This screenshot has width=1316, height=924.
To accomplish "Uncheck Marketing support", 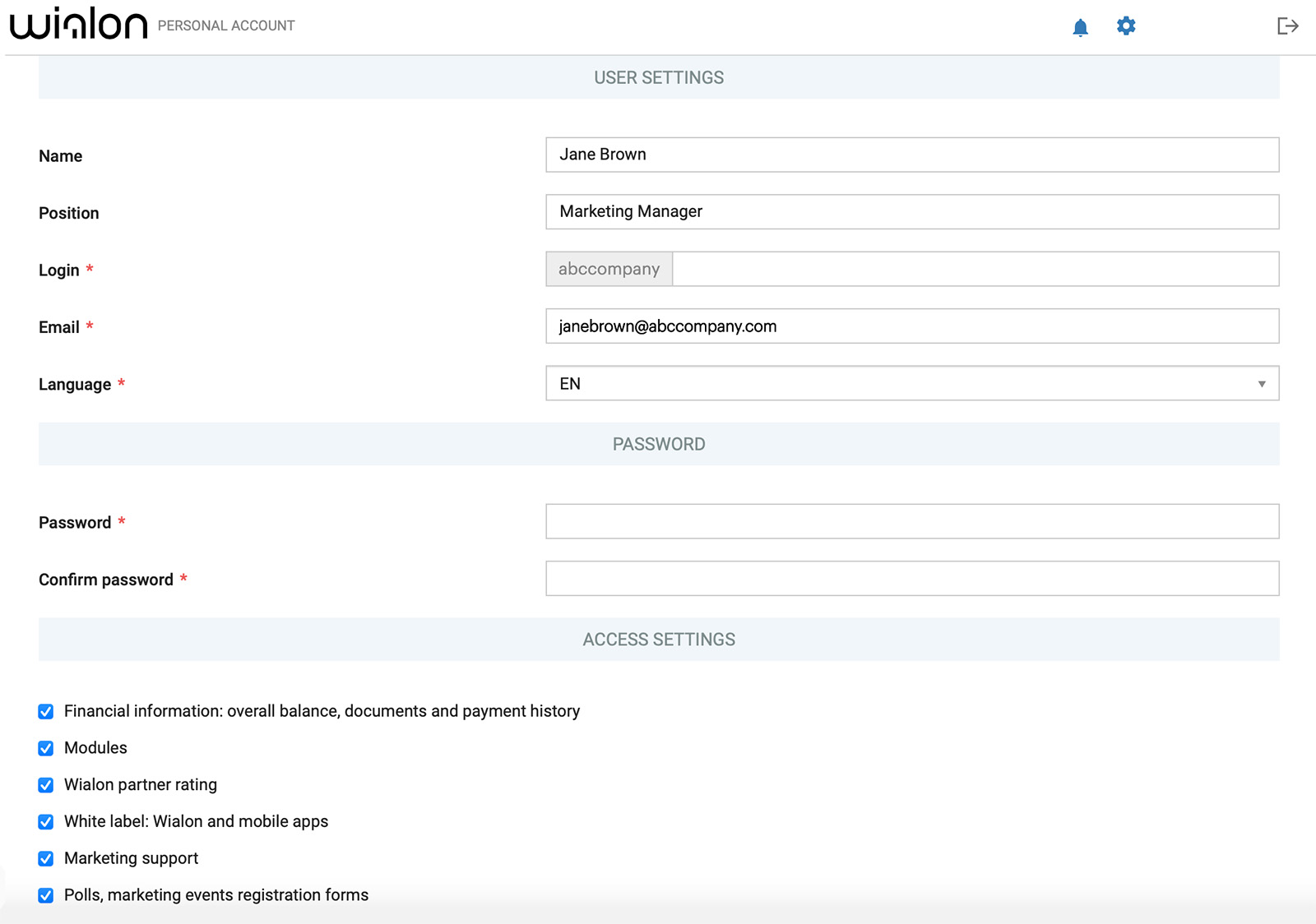I will coord(45,858).
